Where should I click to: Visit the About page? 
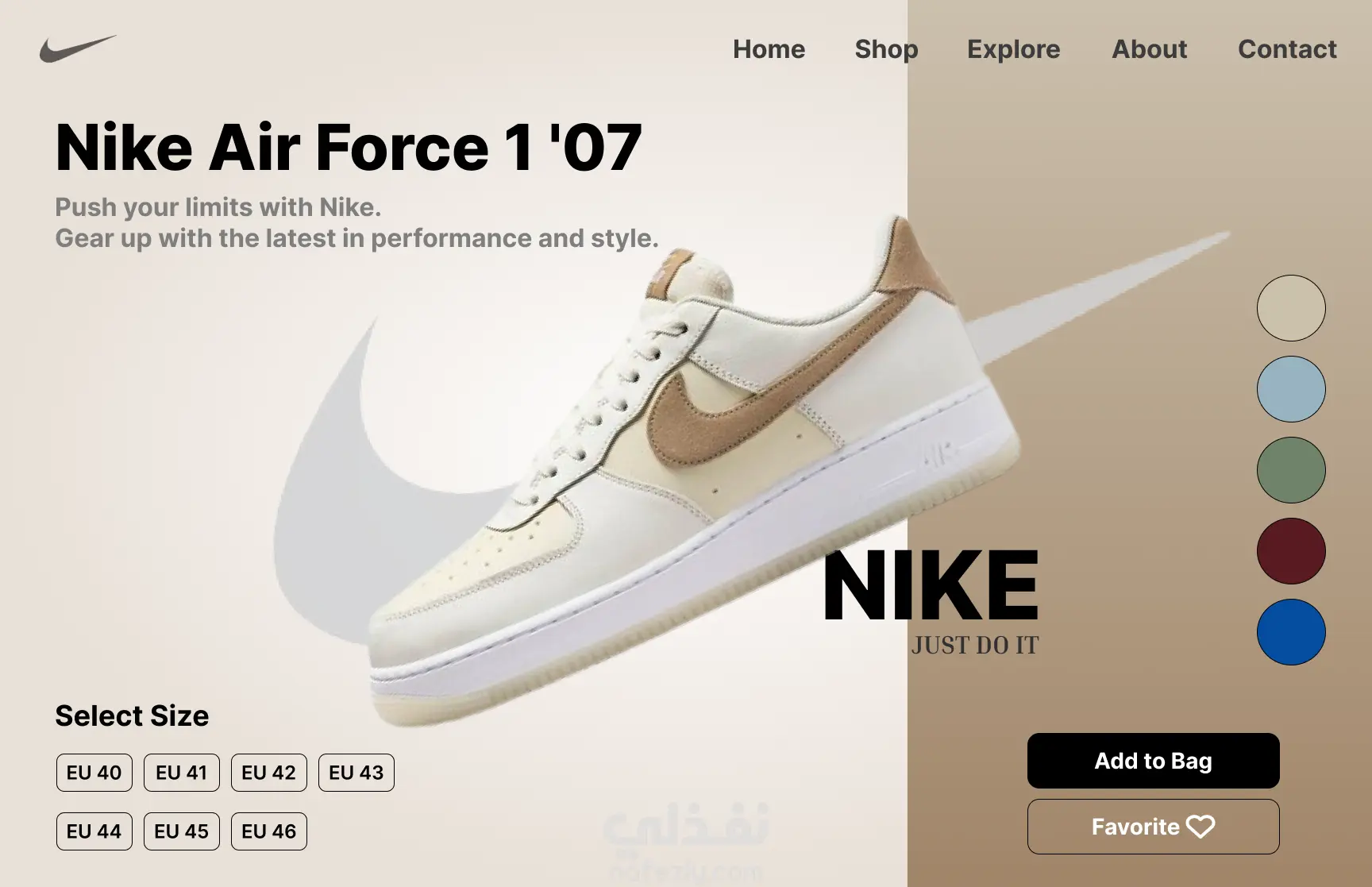pos(1149,49)
